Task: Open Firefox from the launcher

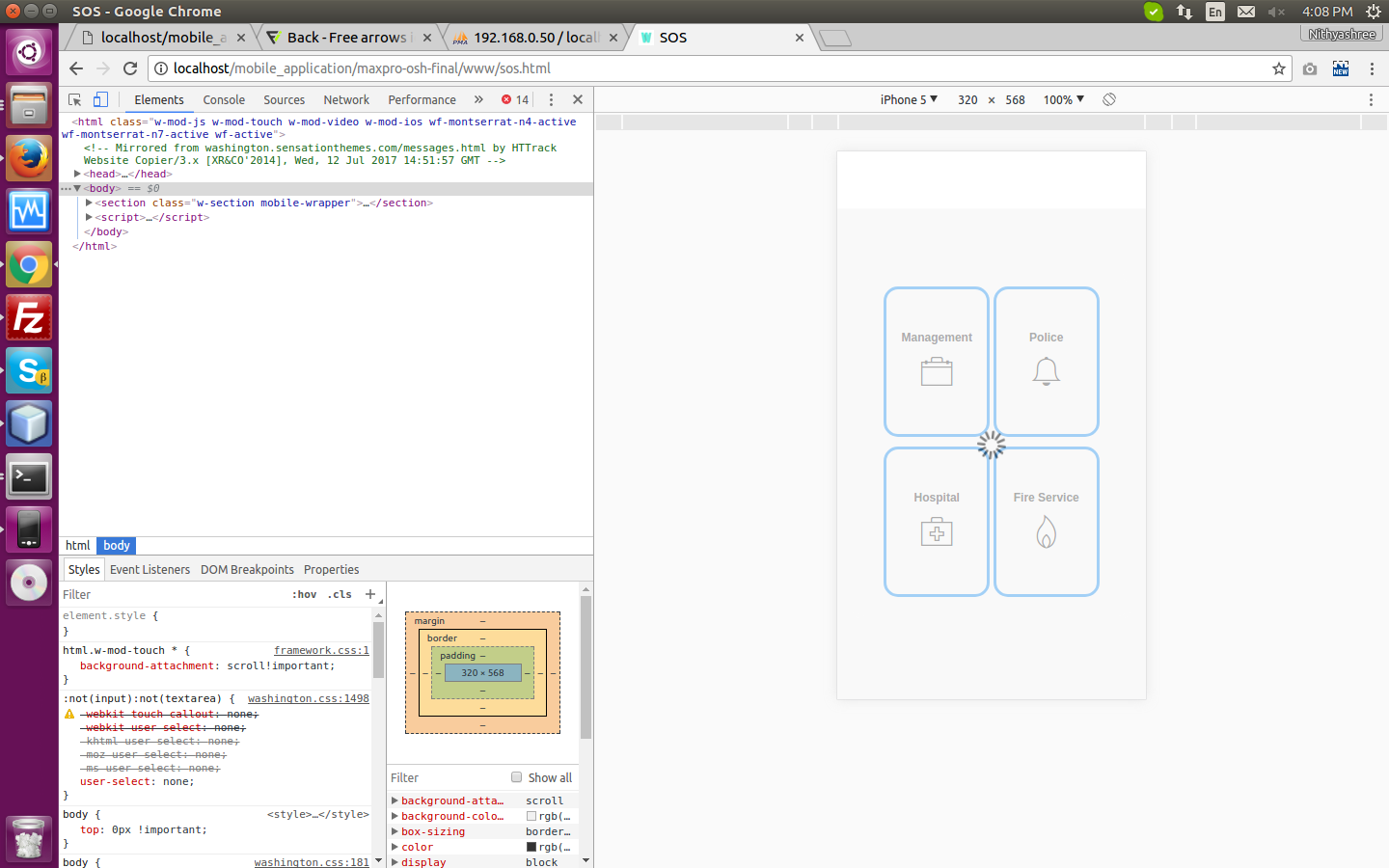Action: pyautogui.click(x=29, y=158)
